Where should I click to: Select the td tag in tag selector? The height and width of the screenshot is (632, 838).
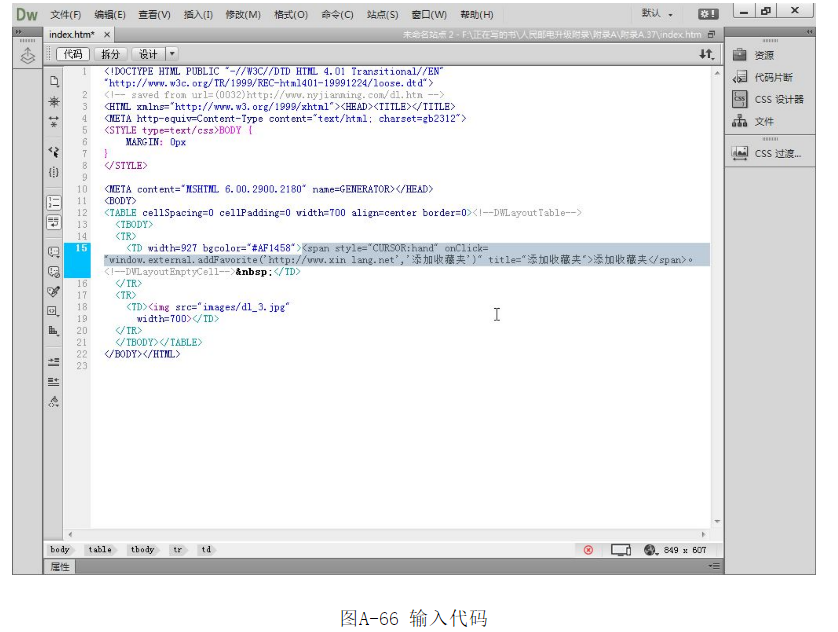205,550
